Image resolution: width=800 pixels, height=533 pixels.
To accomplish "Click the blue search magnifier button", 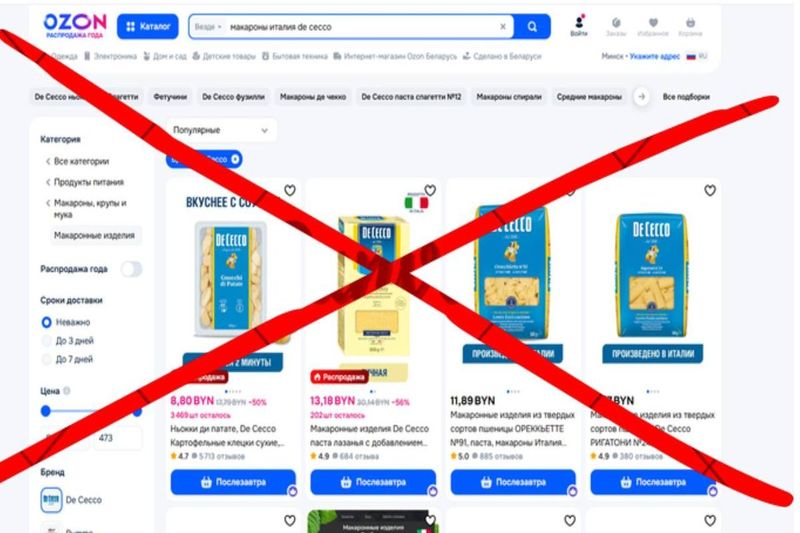I will coord(532,27).
